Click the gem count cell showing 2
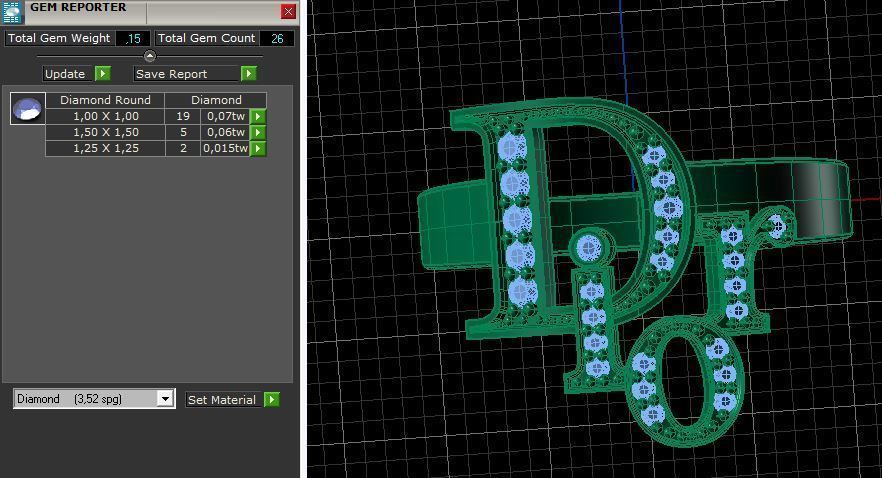The width and height of the screenshot is (882, 478). point(183,148)
